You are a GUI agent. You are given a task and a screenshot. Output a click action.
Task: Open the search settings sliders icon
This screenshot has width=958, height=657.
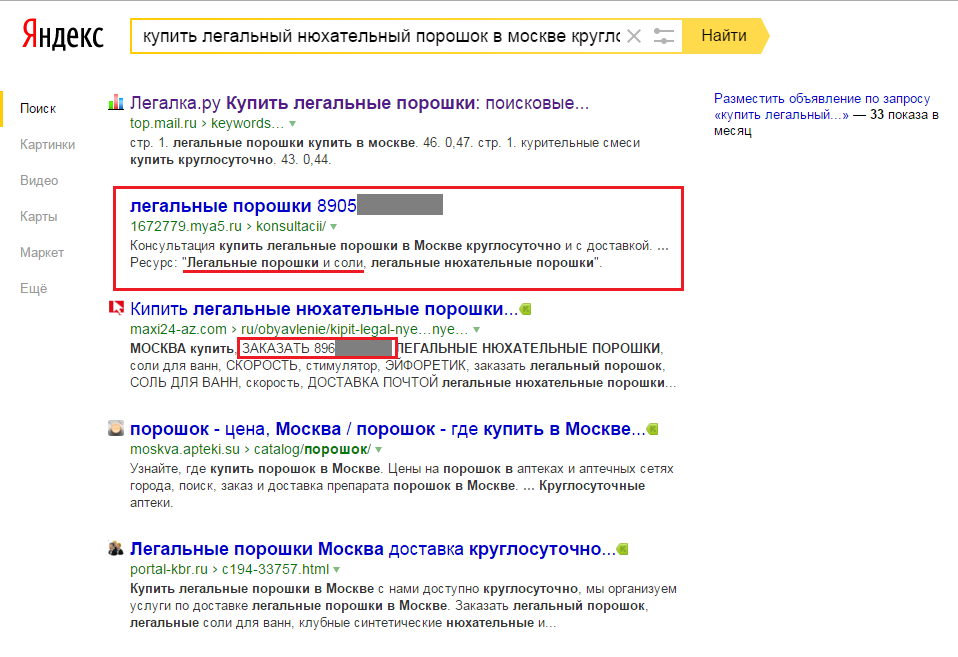664,36
